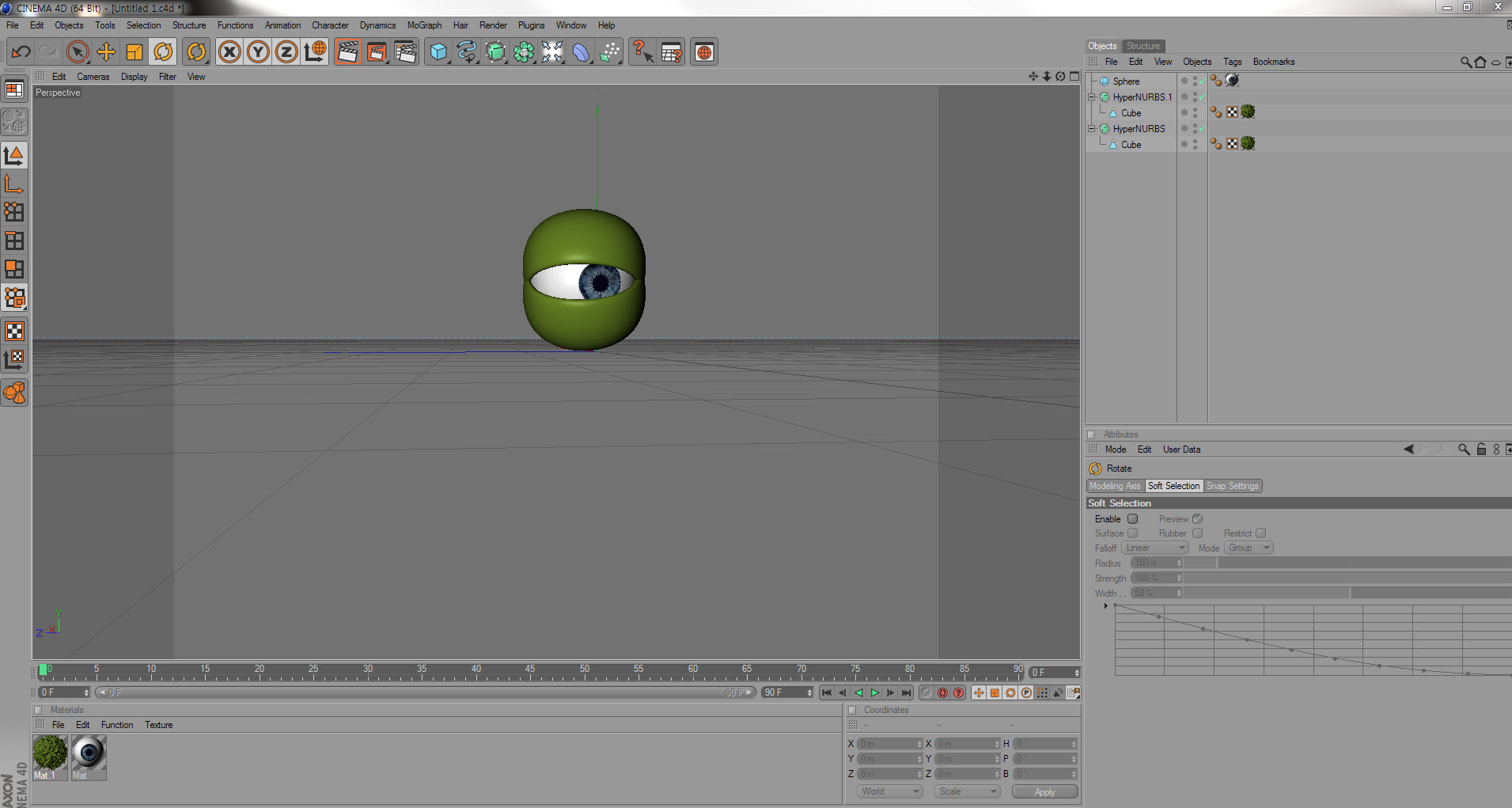Image resolution: width=1512 pixels, height=808 pixels.
Task: Adjust the Width slider
Action: click(x=1347, y=593)
